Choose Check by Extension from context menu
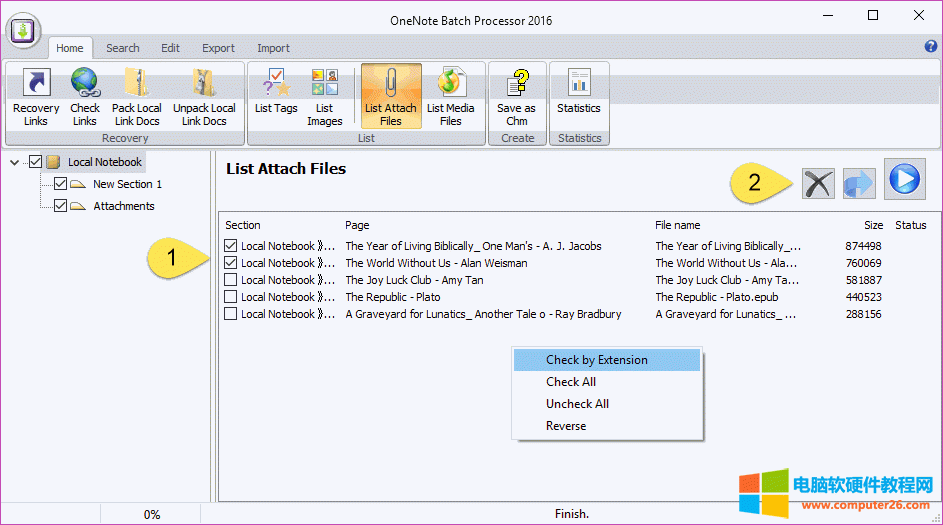Image resolution: width=943 pixels, height=525 pixels. [x=596, y=360]
